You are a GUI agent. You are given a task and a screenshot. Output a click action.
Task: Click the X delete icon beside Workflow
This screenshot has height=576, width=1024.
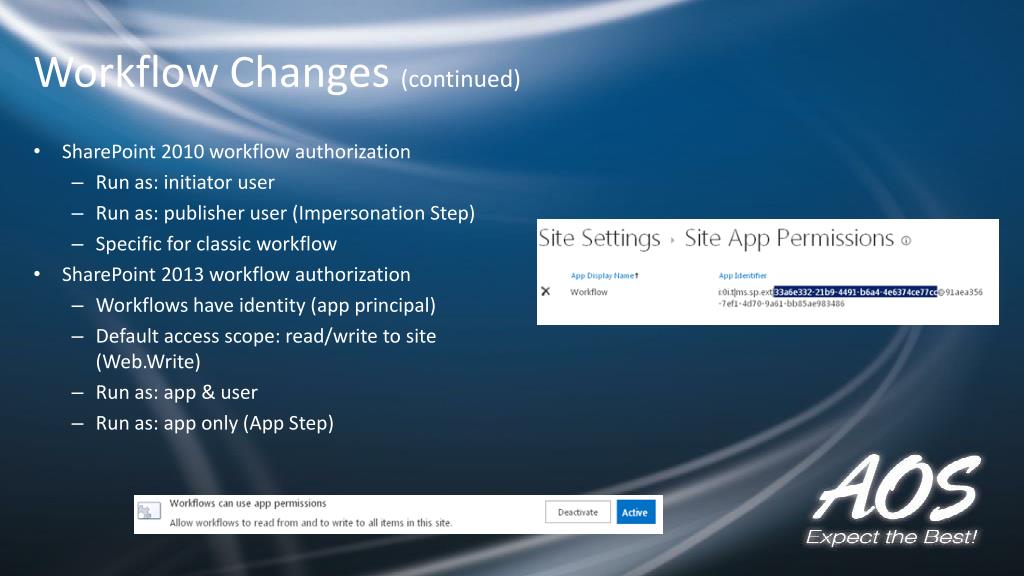point(545,291)
